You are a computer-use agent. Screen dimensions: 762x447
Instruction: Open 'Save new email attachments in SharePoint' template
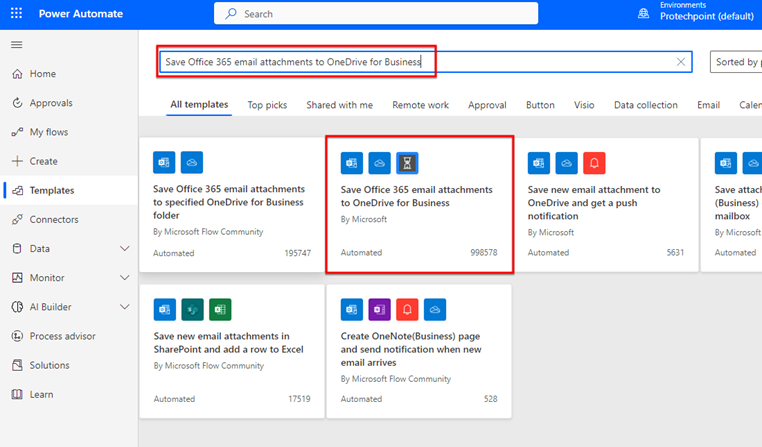232,351
